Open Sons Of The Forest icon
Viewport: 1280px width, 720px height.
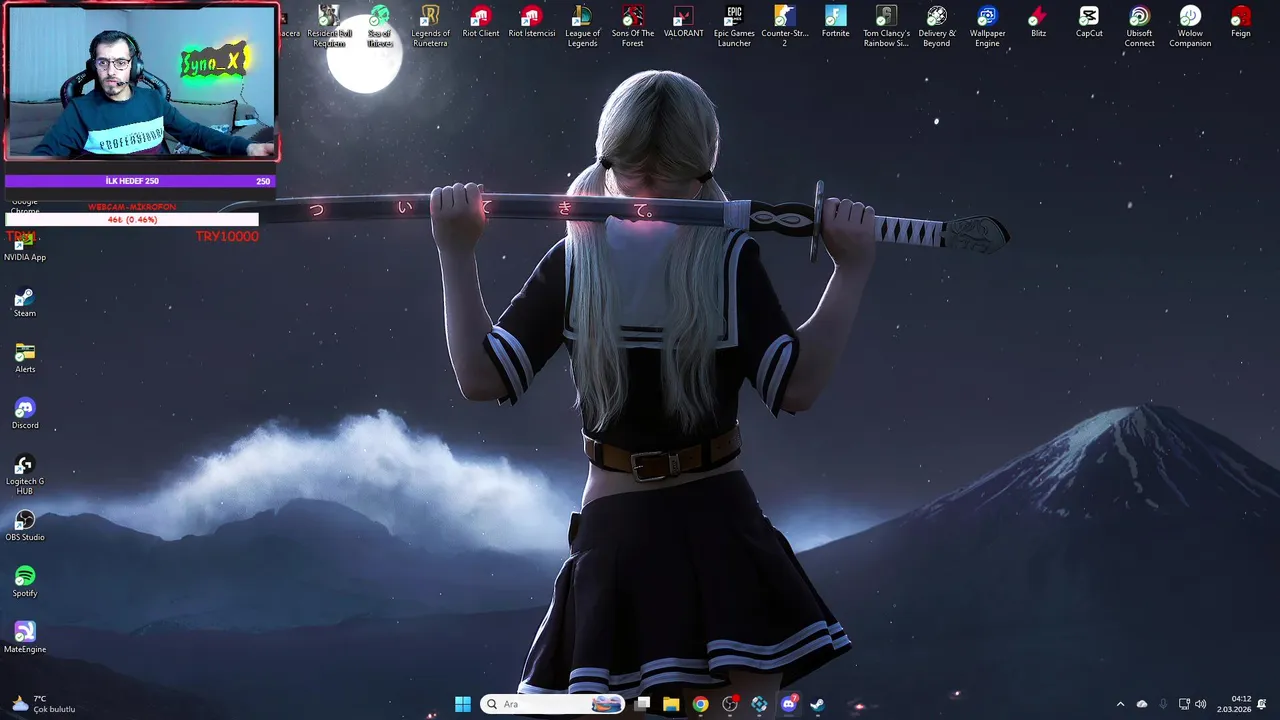click(x=633, y=26)
